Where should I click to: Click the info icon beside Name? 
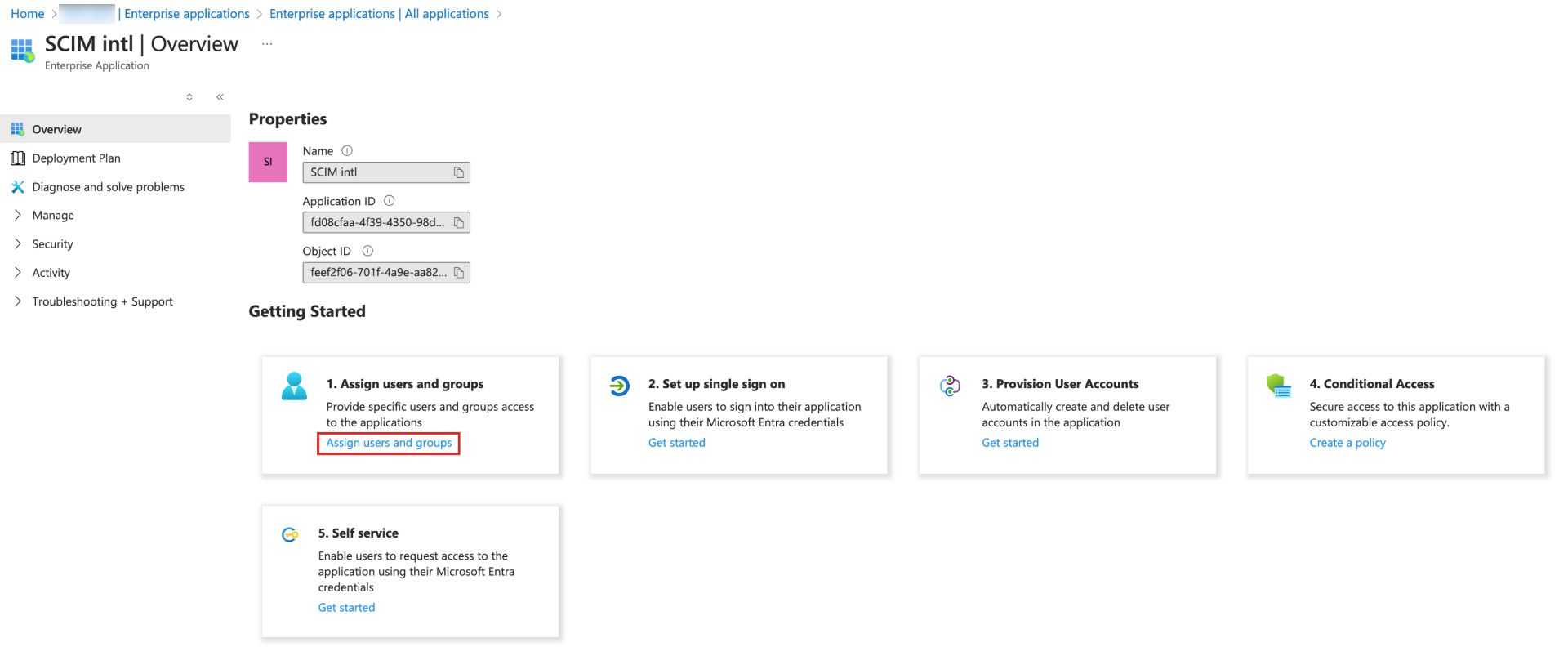coord(347,150)
